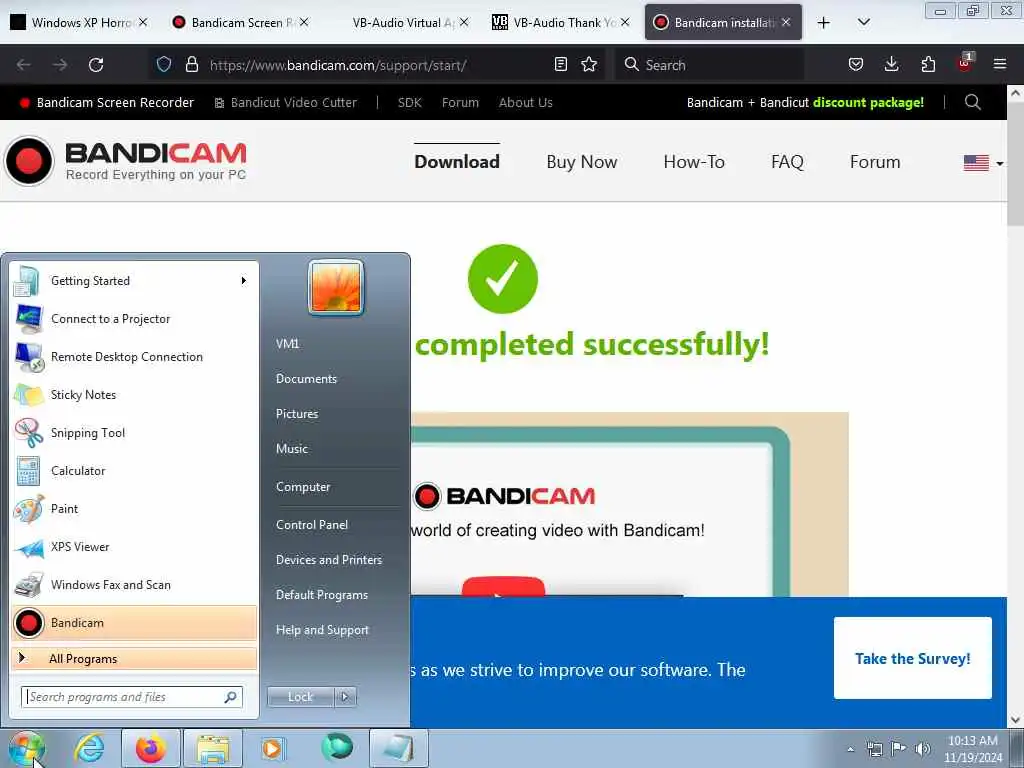Click the Firefox Search box
Viewport: 1024px width, 768px height.
click(709, 65)
